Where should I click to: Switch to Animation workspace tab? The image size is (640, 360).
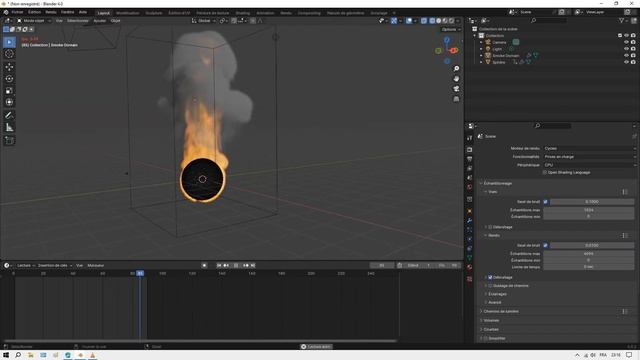(265, 13)
